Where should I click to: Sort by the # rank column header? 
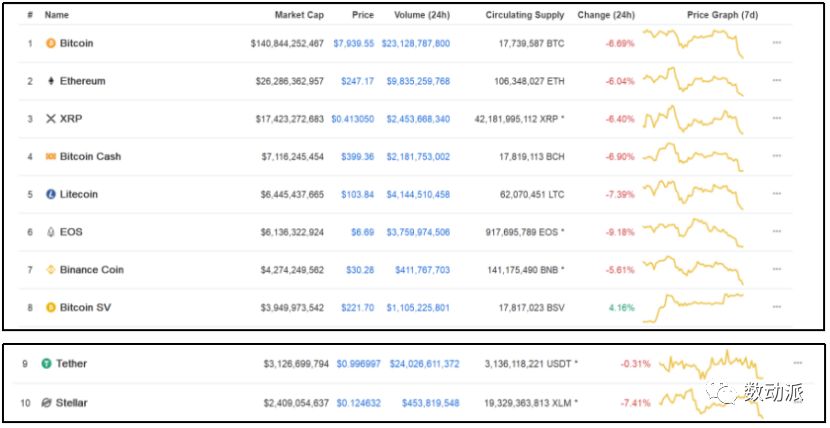[x=30, y=15]
